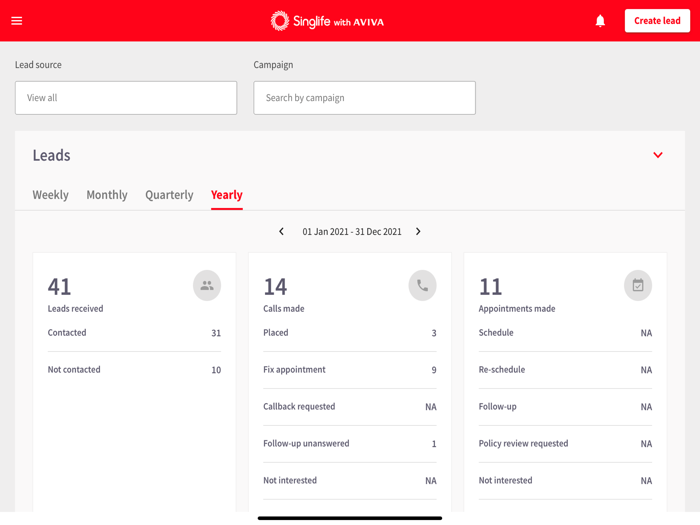This screenshot has width=700, height=525.
Task: Open the Contacted row showing 31
Action: [x=134, y=333]
